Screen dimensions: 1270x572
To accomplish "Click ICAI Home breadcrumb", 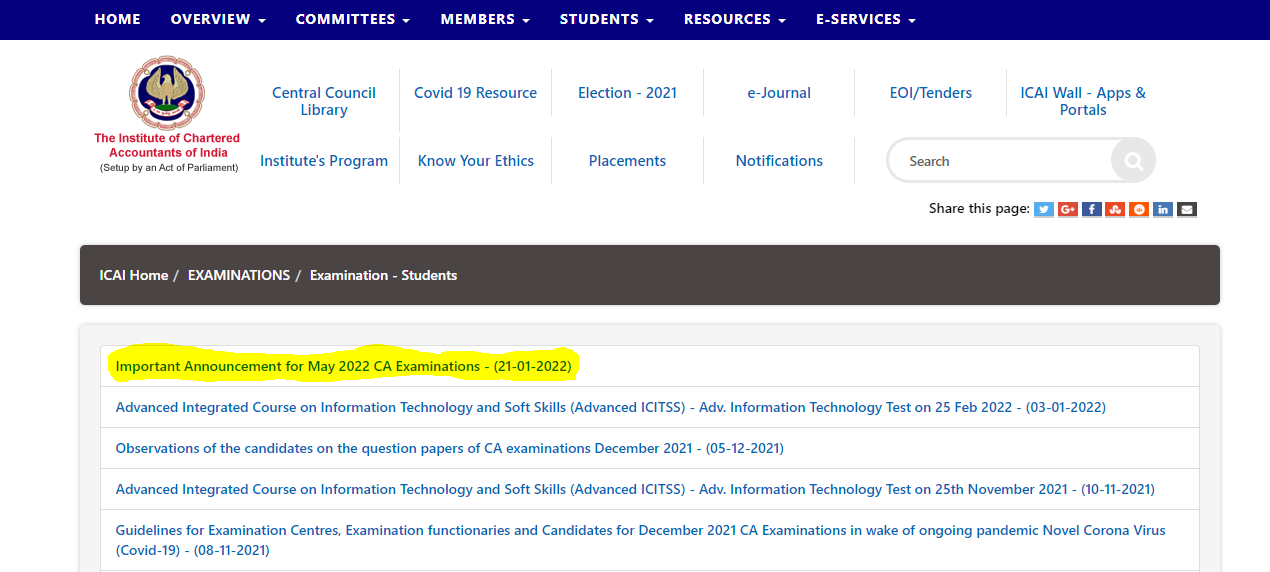I will click(134, 275).
